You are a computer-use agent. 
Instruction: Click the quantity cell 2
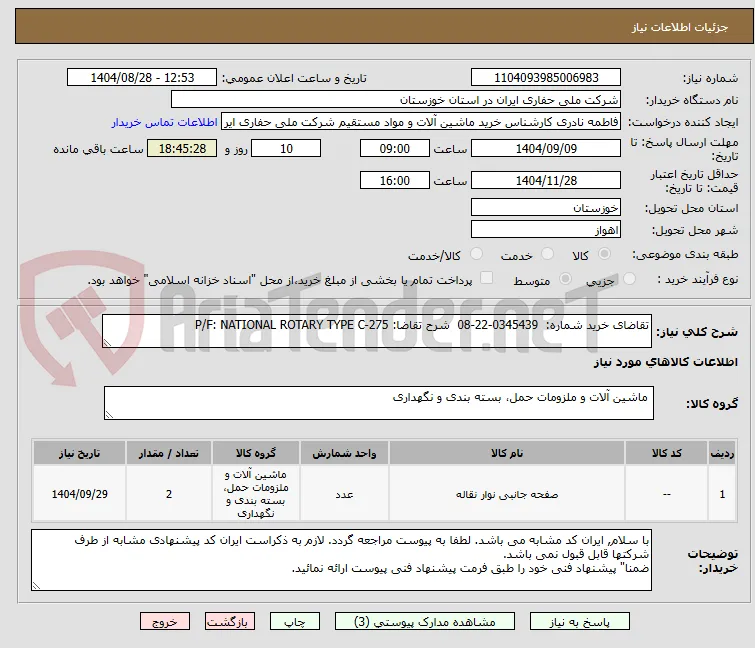(169, 494)
